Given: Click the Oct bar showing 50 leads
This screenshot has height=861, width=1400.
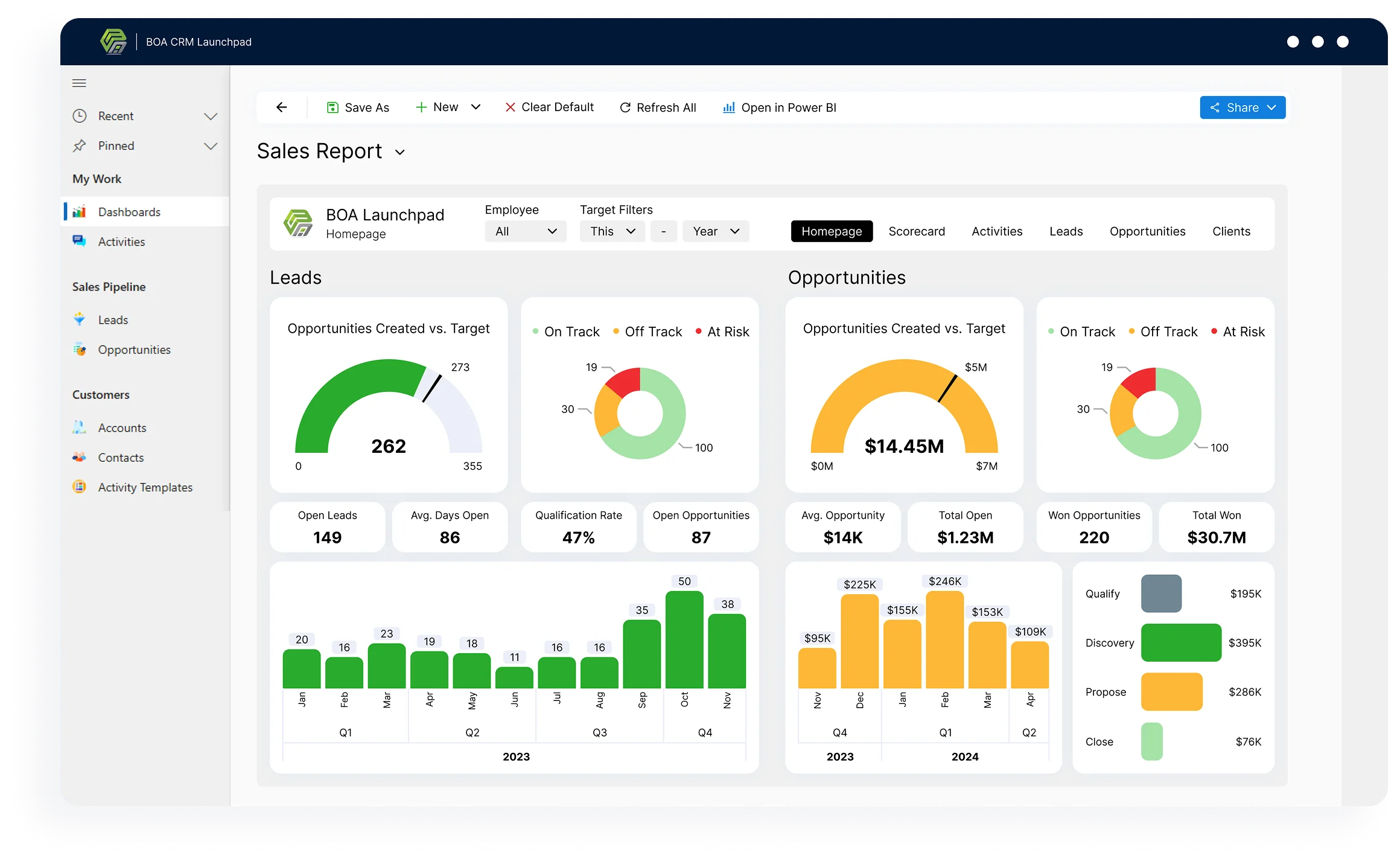Looking at the screenshot, I should click(684, 640).
